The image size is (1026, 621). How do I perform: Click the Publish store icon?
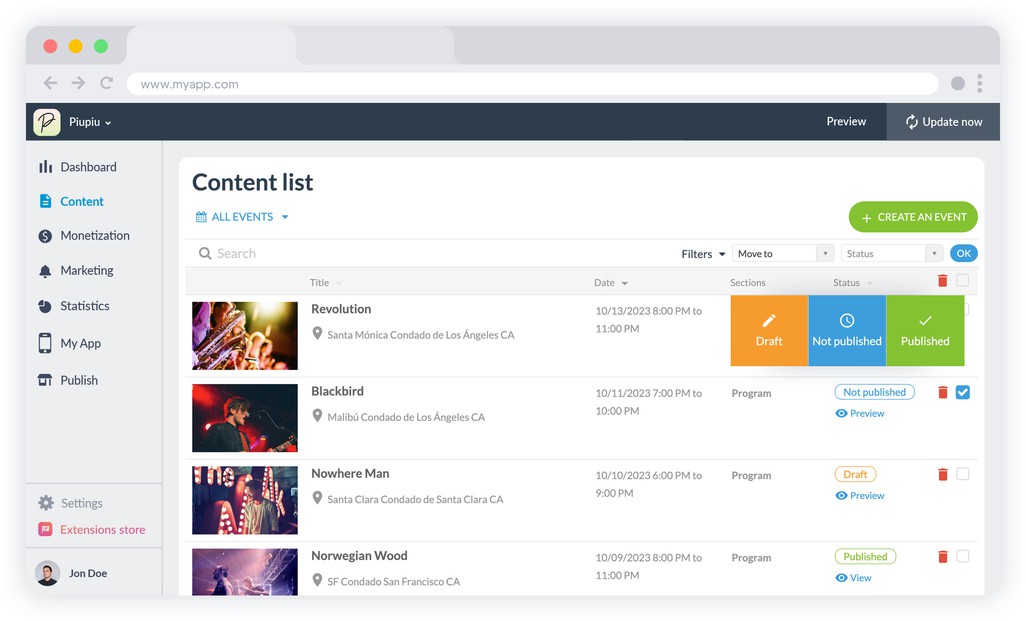click(x=45, y=380)
